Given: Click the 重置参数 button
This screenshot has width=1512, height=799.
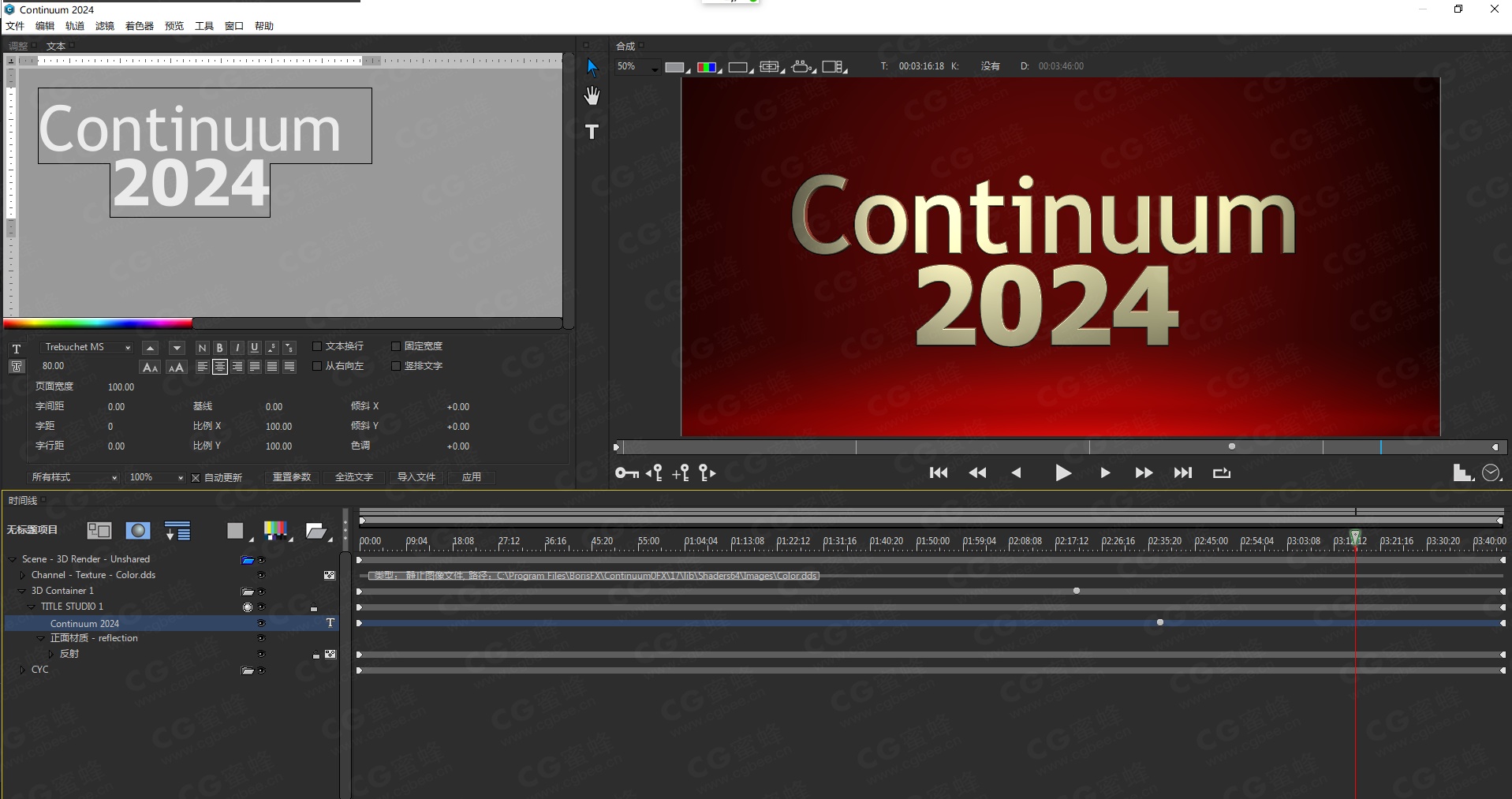Looking at the screenshot, I should [x=292, y=477].
